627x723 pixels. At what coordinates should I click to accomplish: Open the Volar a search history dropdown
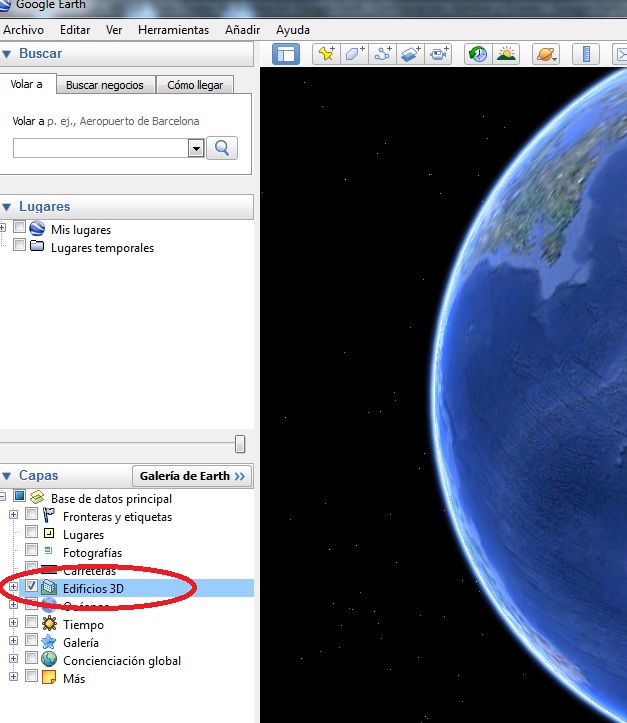tap(195, 148)
